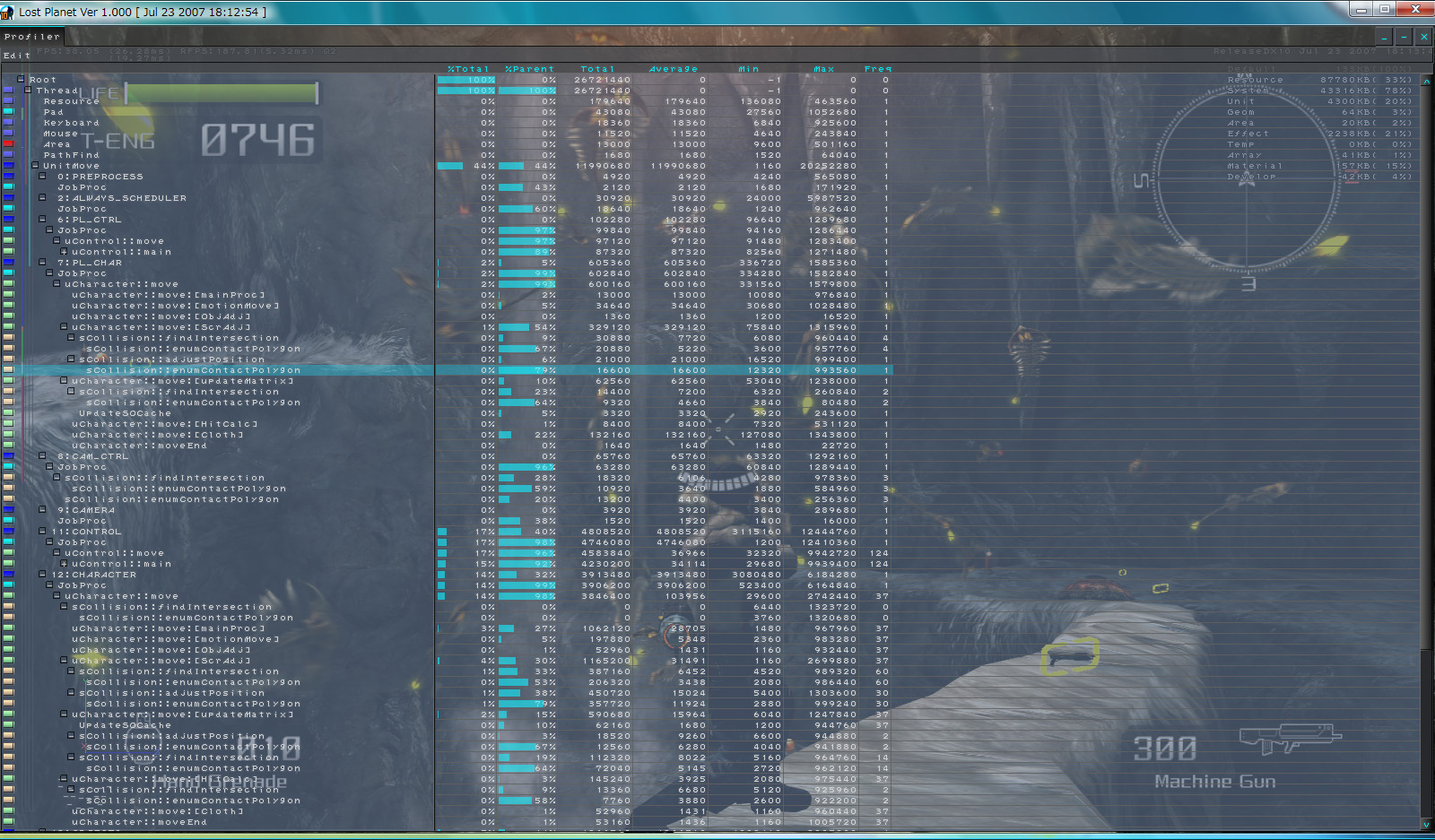Click the memory entry Geom 64KB
The width and height of the screenshot is (1435, 840).
pyautogui.click(x=1320, y=112)
